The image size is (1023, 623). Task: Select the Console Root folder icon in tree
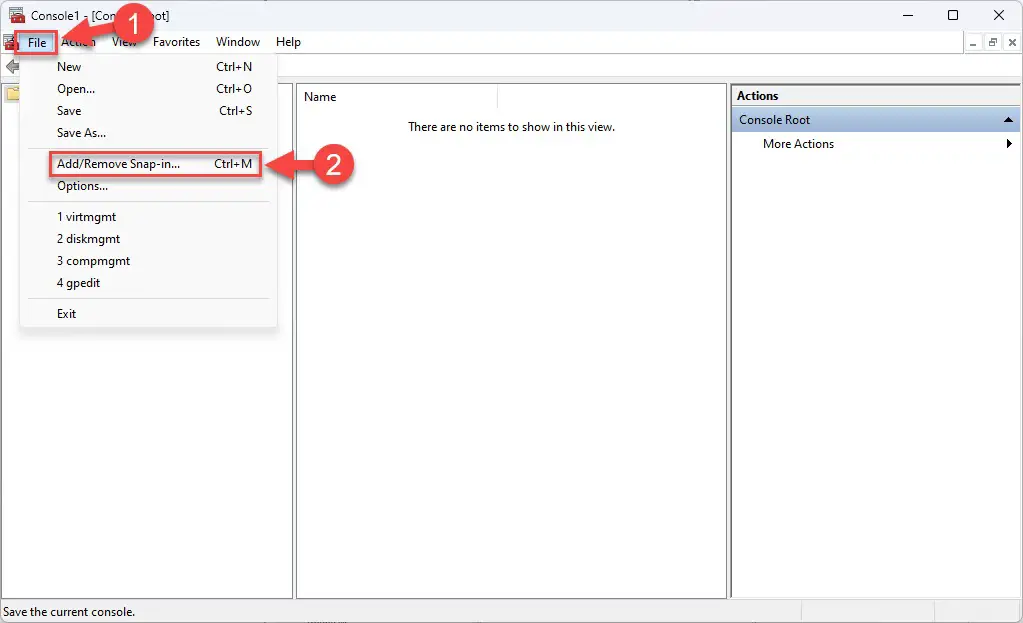pos(11,95)
